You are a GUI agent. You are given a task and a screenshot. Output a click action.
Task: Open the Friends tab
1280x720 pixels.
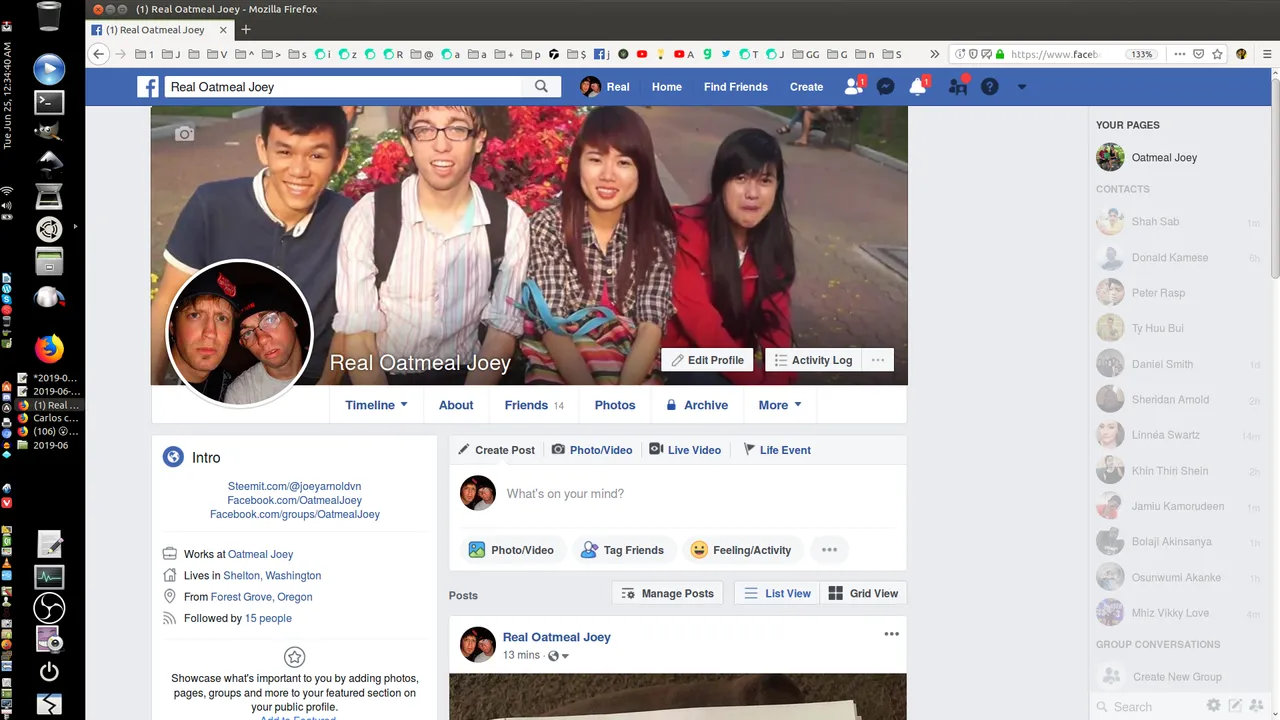(x=534, y=405)
